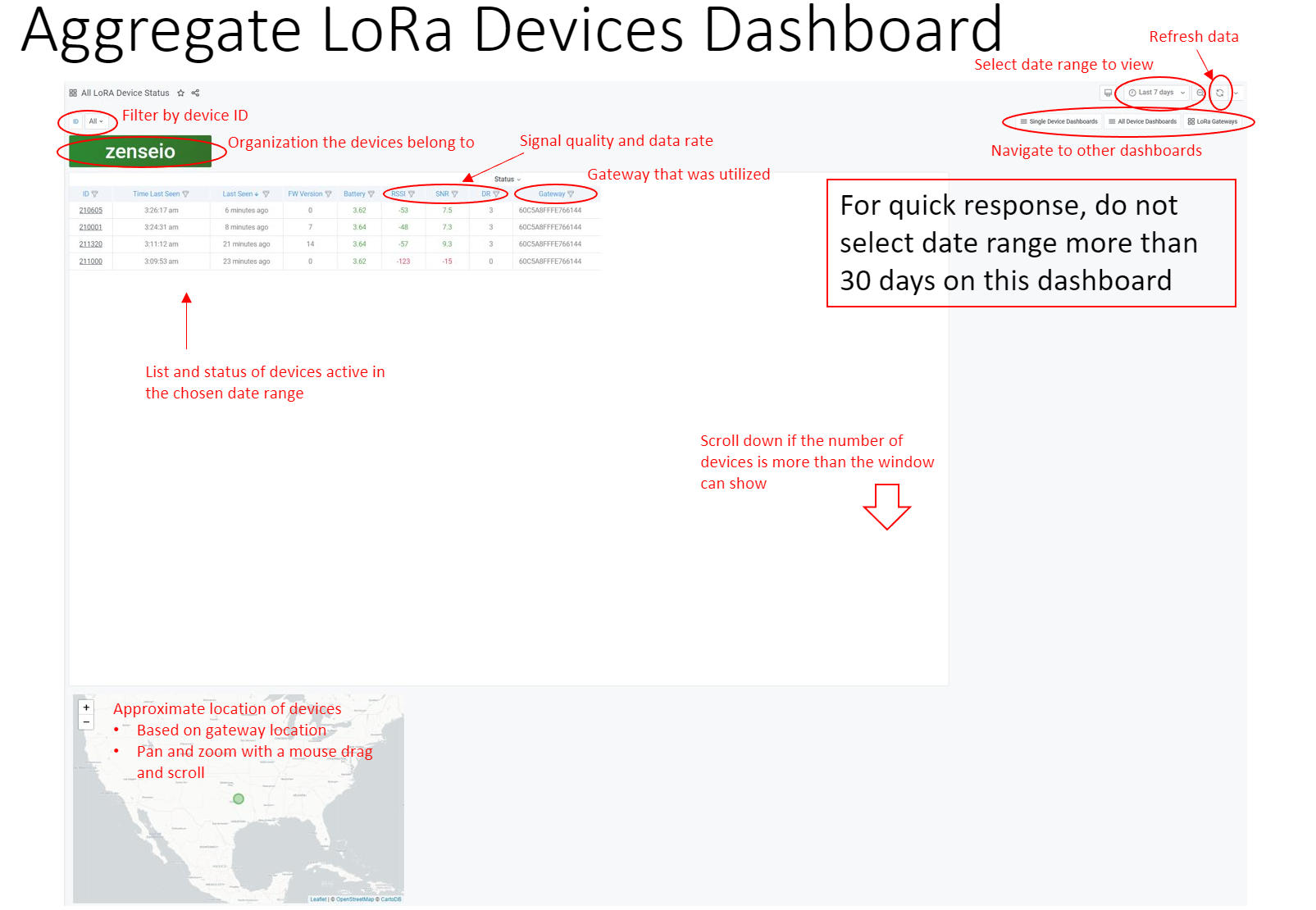1316x910 pixels.
Task: Go to LoRa Gateways dashboard
Action: (1213, 121)
